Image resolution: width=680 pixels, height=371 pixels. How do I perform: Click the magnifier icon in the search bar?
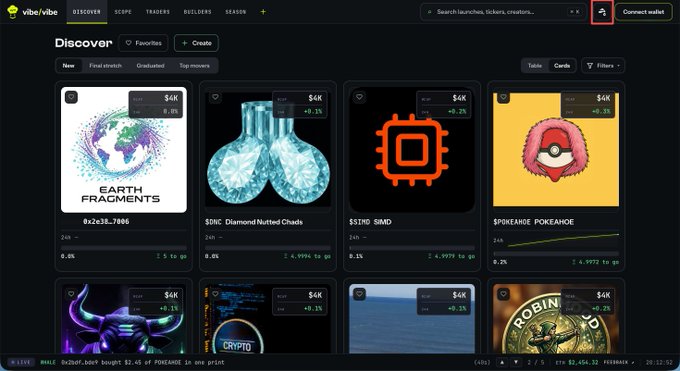tap(429, 12)
